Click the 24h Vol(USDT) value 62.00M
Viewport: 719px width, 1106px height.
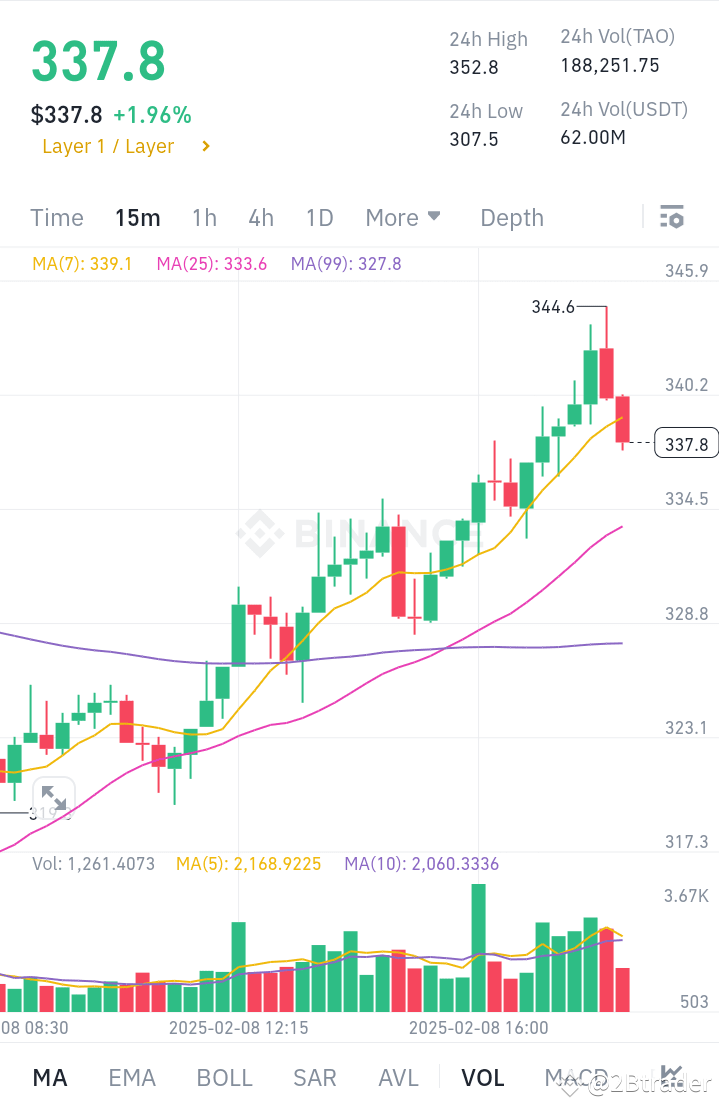pos(593,137)
